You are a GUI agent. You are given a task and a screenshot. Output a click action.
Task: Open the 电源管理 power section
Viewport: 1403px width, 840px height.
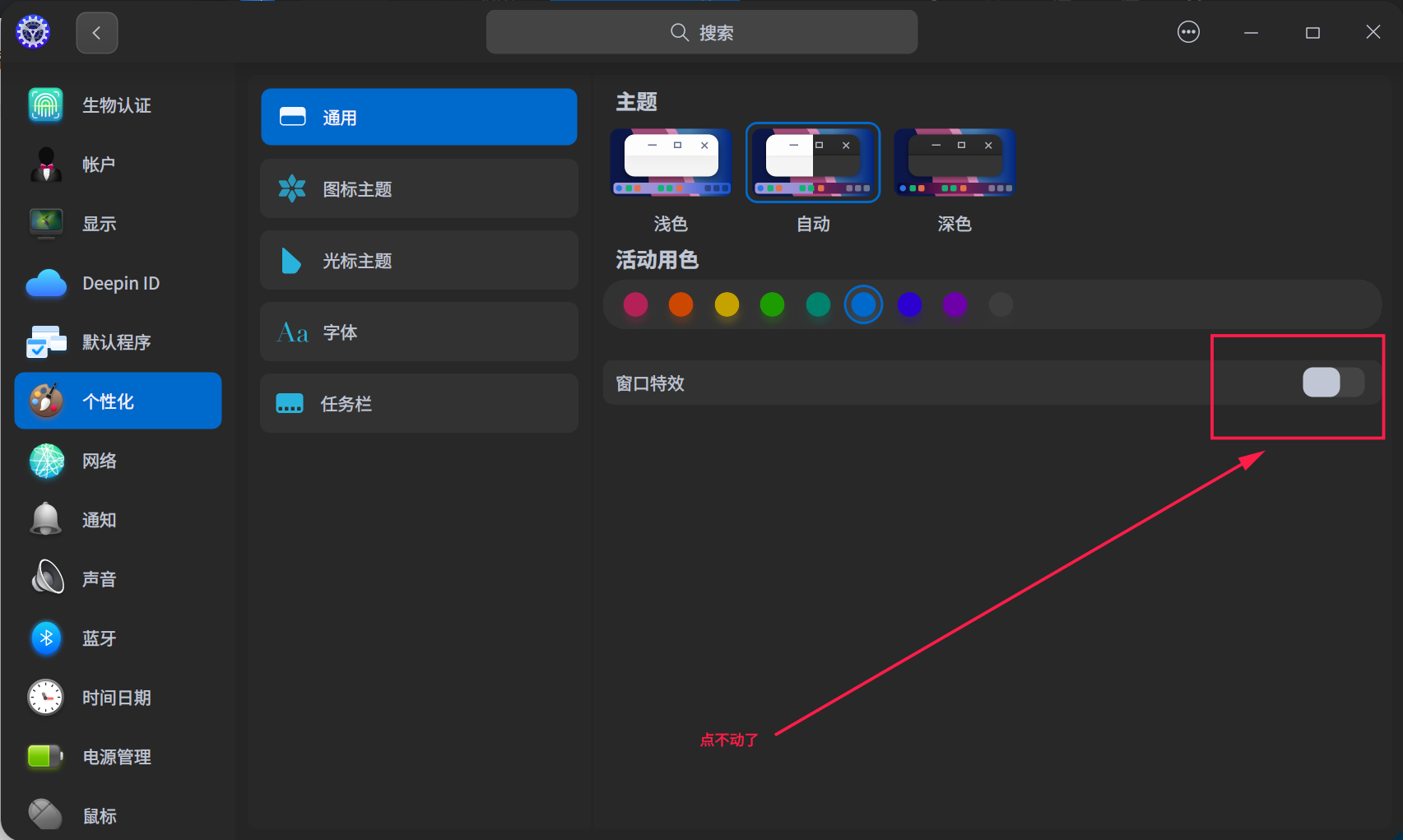(118, 757)
